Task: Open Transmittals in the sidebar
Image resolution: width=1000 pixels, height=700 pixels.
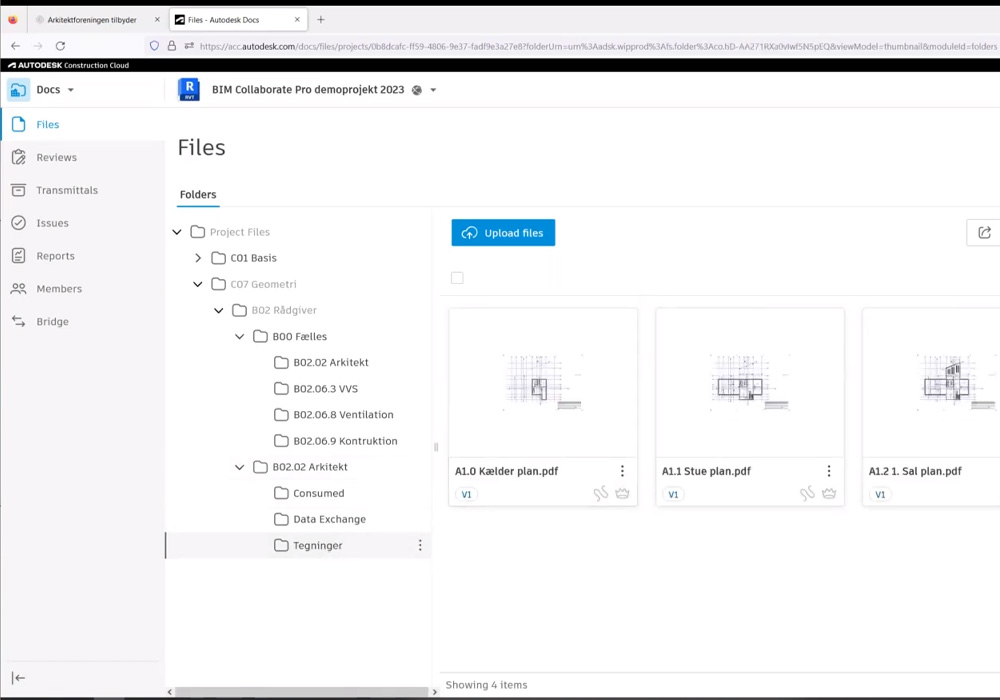Action: [67, 190]
